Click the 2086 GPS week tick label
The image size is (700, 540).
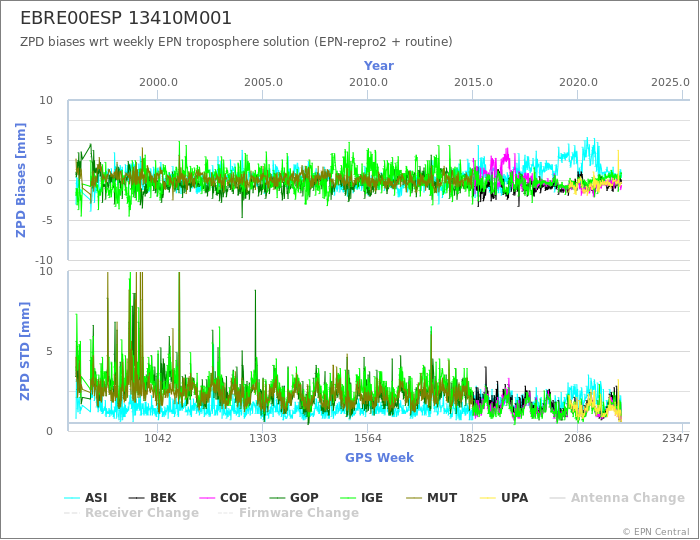578,438
